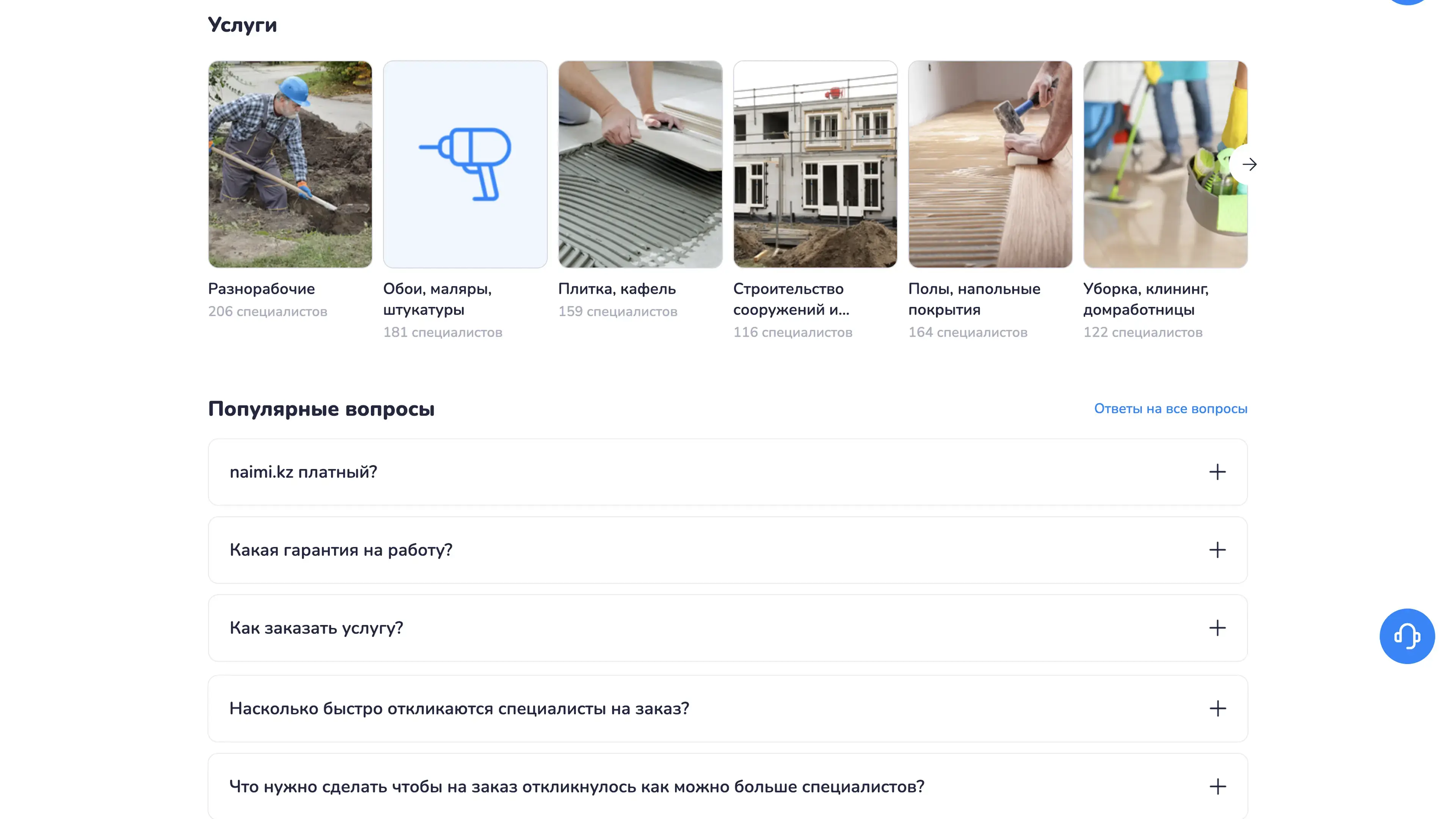Open the cleaning mop photo card
This screenshot has height=819, width=1456.
[x=1165, y=164]
